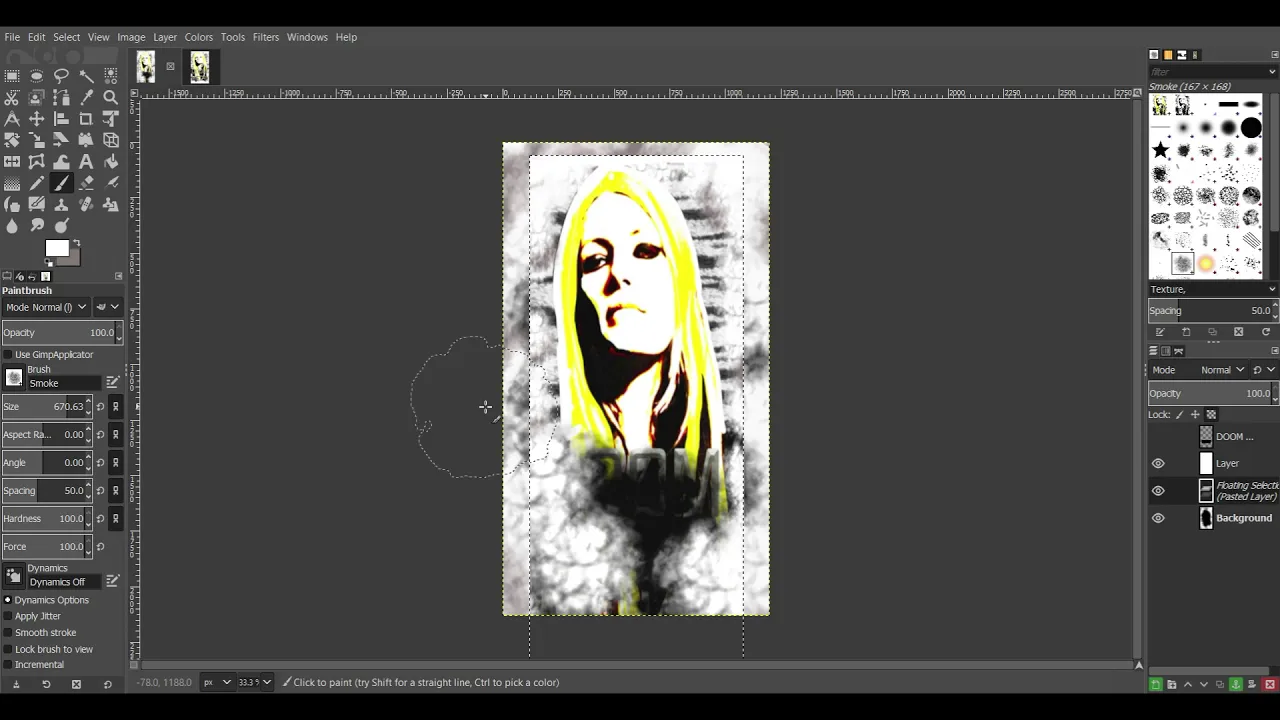Toggle visibility of Background layer

click(x=1158, y=518)
